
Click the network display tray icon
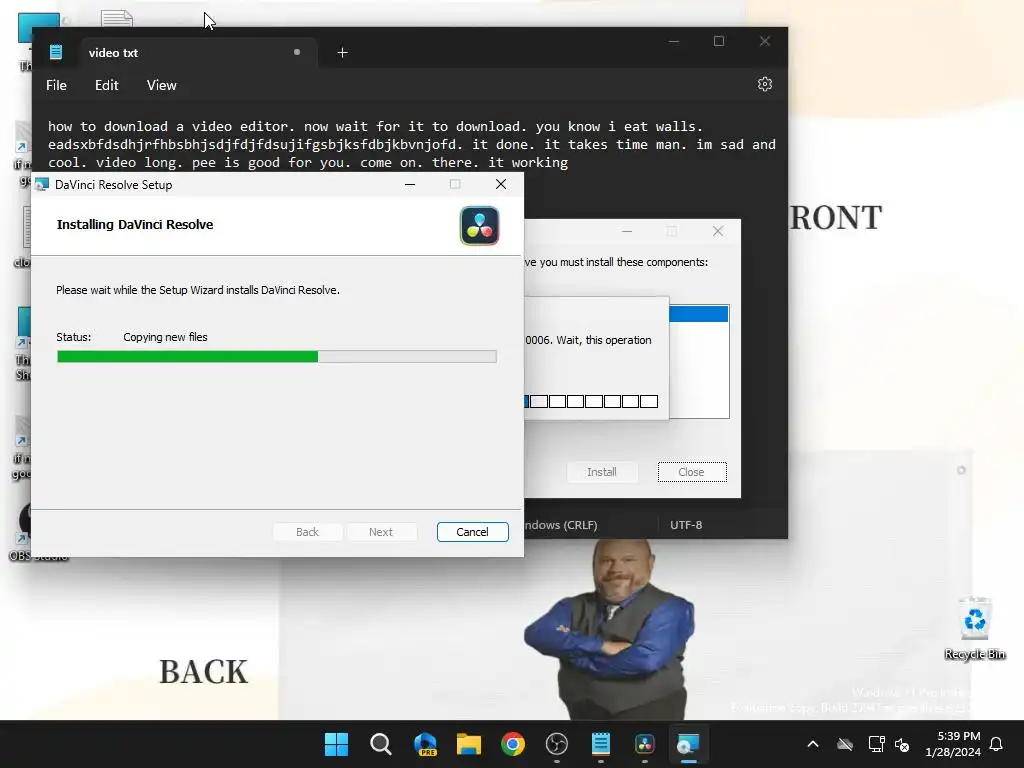(x=876, y=744)
